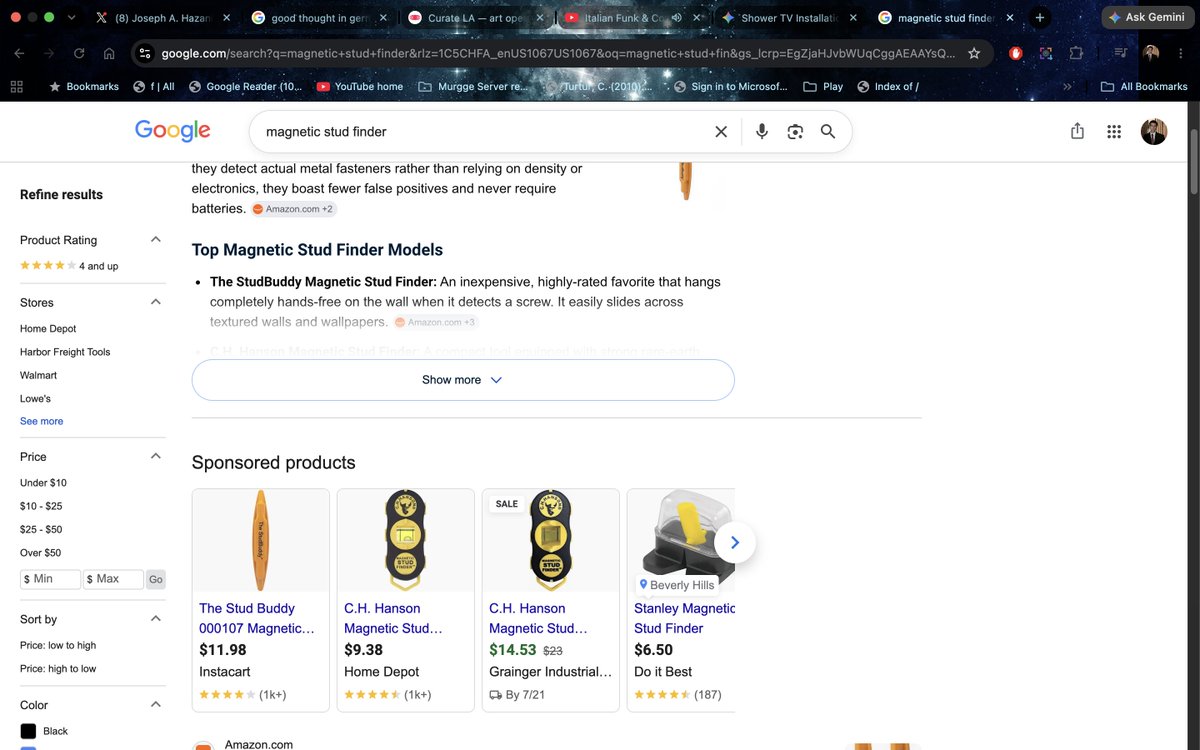
Task: Open the All Bookmarks folder
Action: (1144, 87)
